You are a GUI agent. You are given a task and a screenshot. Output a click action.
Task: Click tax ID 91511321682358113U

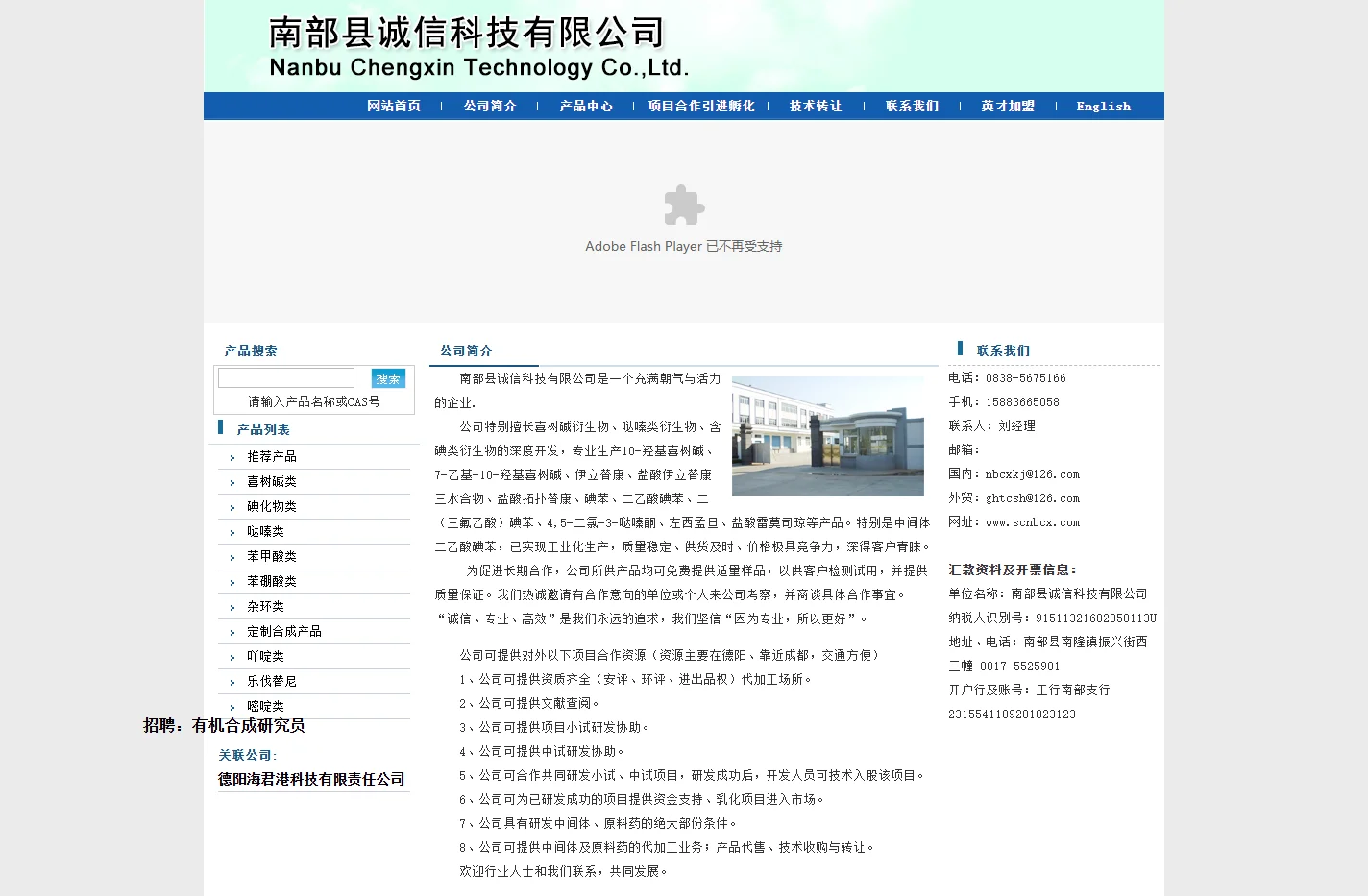[1096, 618]
